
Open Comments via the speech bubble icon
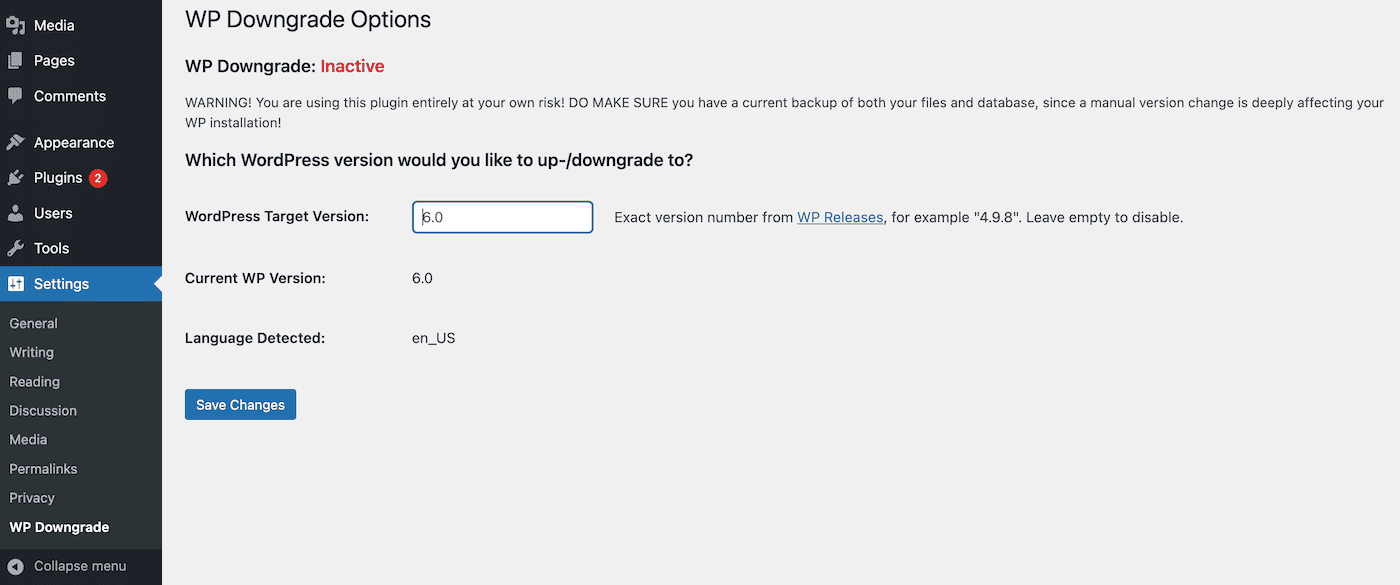(x=16, y=95)
